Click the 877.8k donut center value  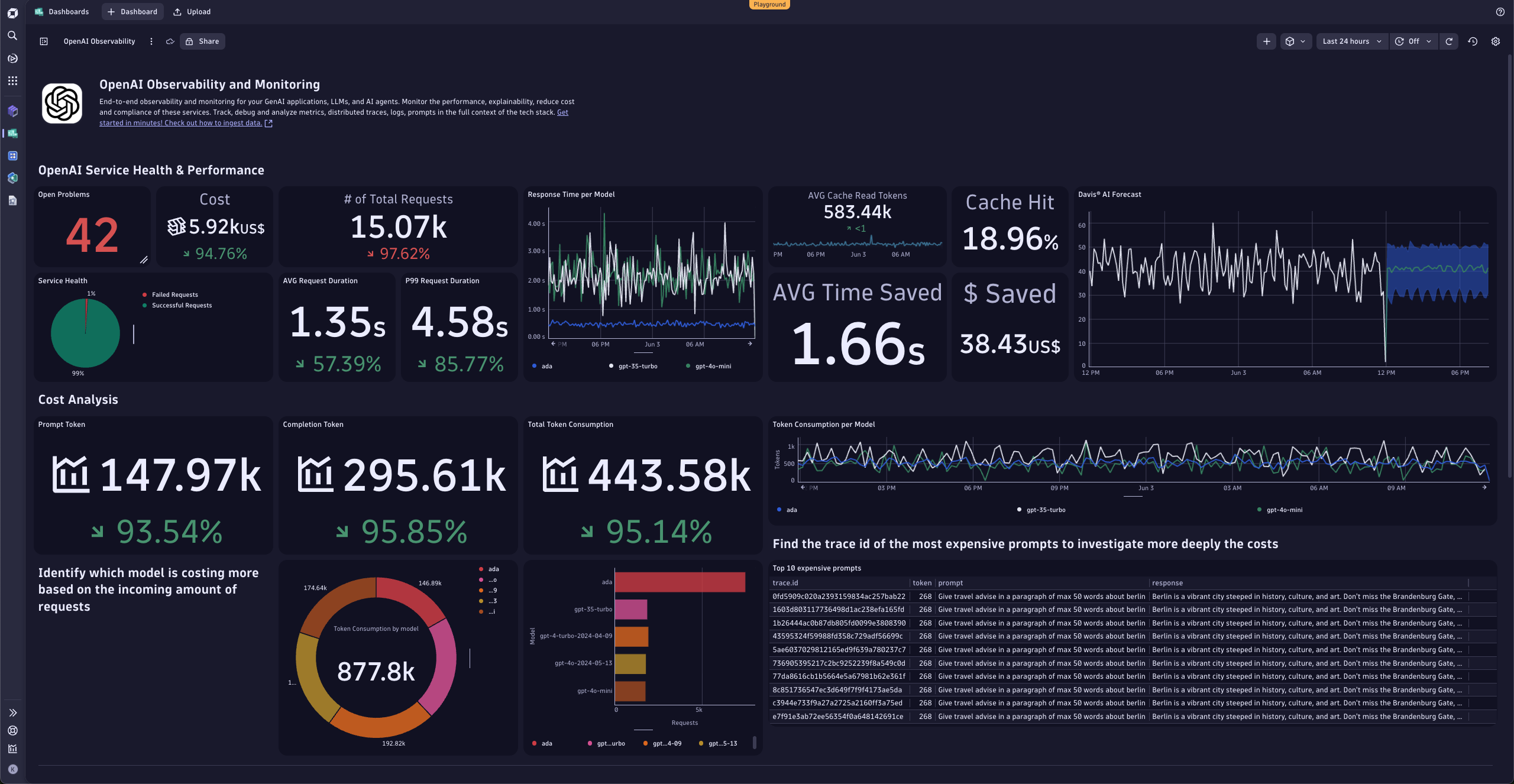click(376, 672)
